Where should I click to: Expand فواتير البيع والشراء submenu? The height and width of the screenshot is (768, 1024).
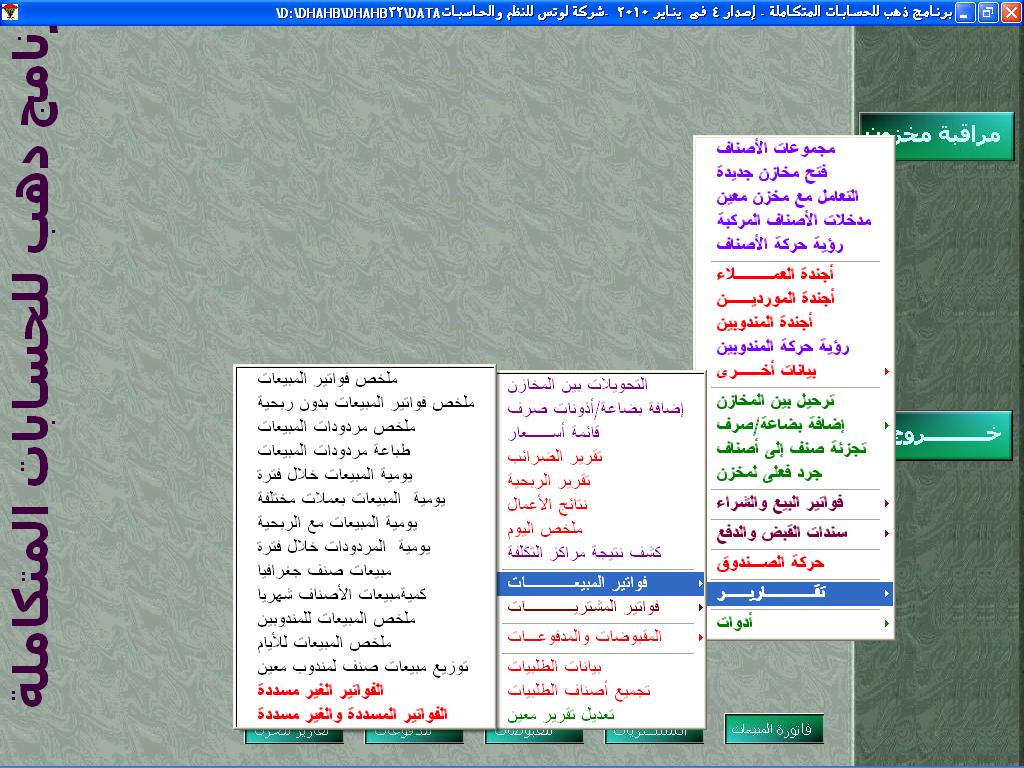pos(790,502)
